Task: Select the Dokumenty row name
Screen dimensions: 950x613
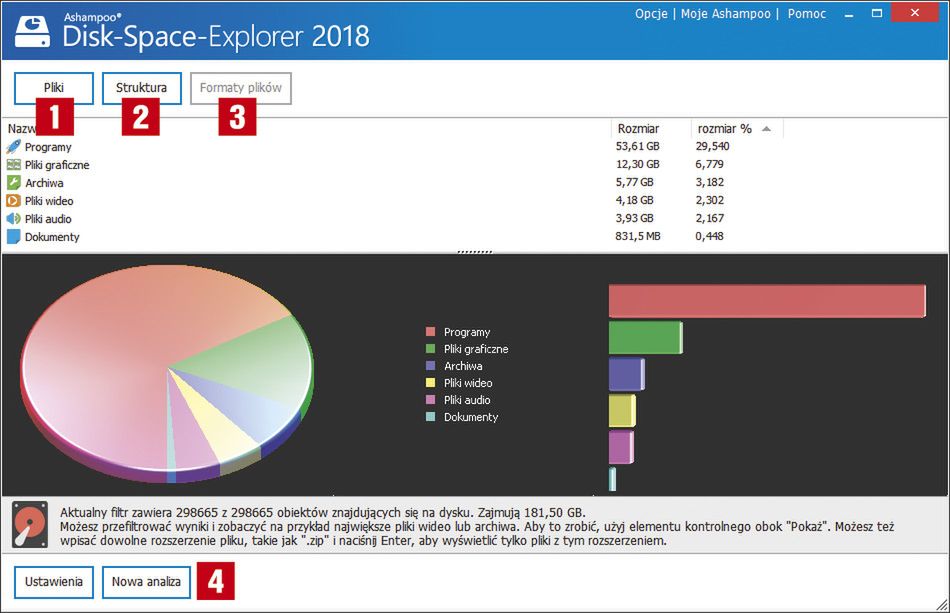Action: tap(52, 237)
